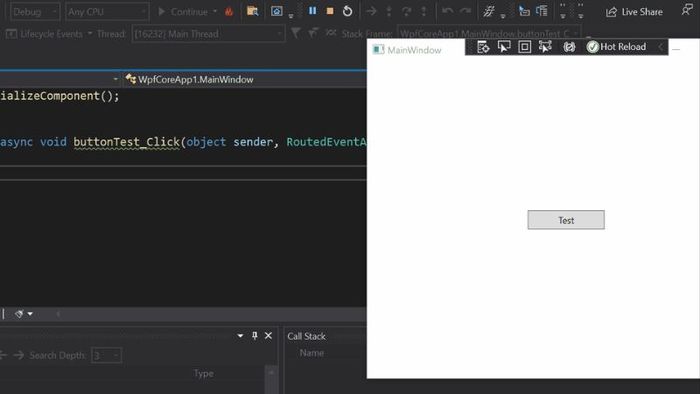Image resolution: width=700 pixels, height=394 pixels.
Task: Open the Any CPU platform dropdown
Action: point(107,12)
